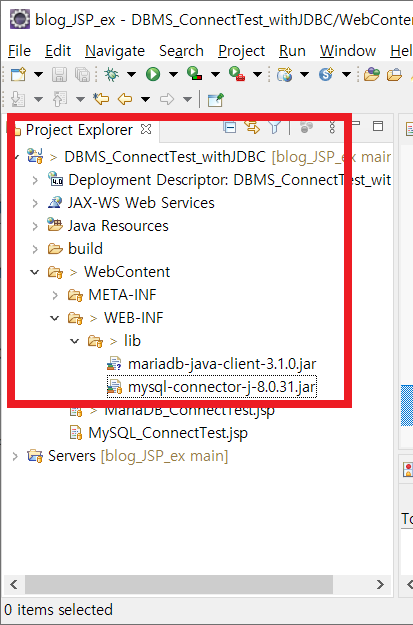Open the Project menu
This screenshot has width=413, height=625.
click(x=242, y=51)
